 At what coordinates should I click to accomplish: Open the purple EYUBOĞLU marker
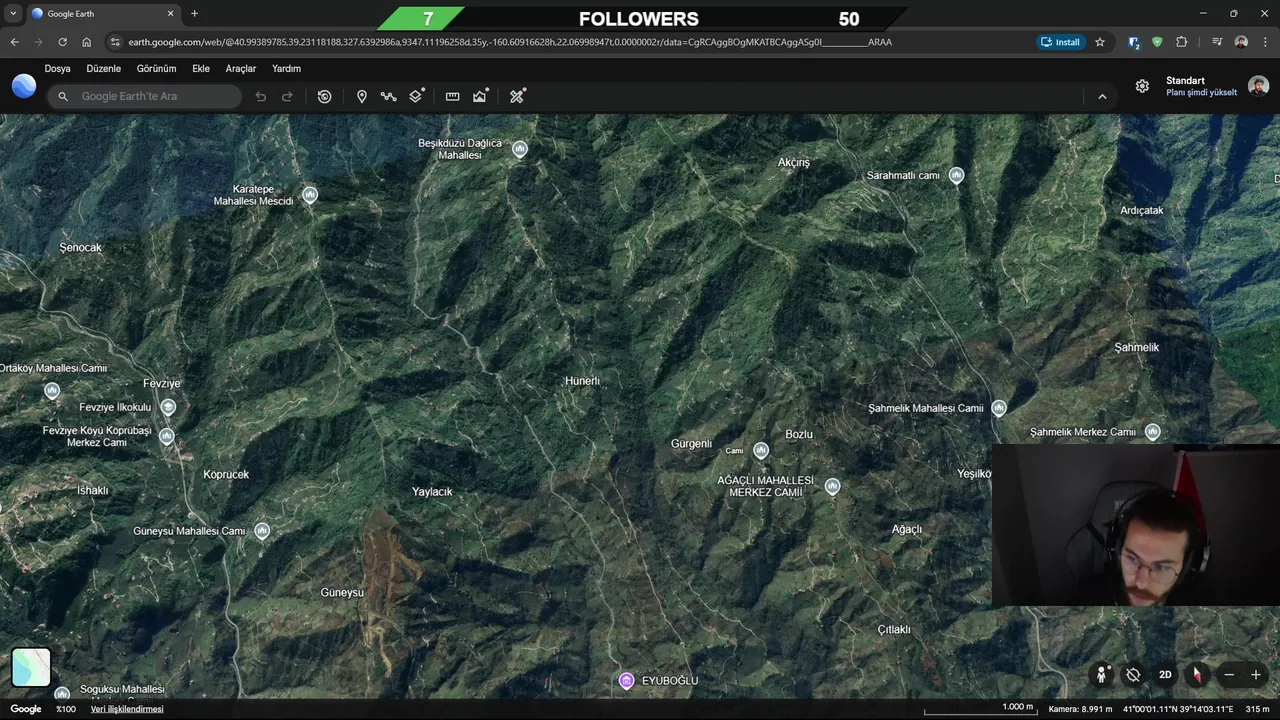[x=626, y=681]
